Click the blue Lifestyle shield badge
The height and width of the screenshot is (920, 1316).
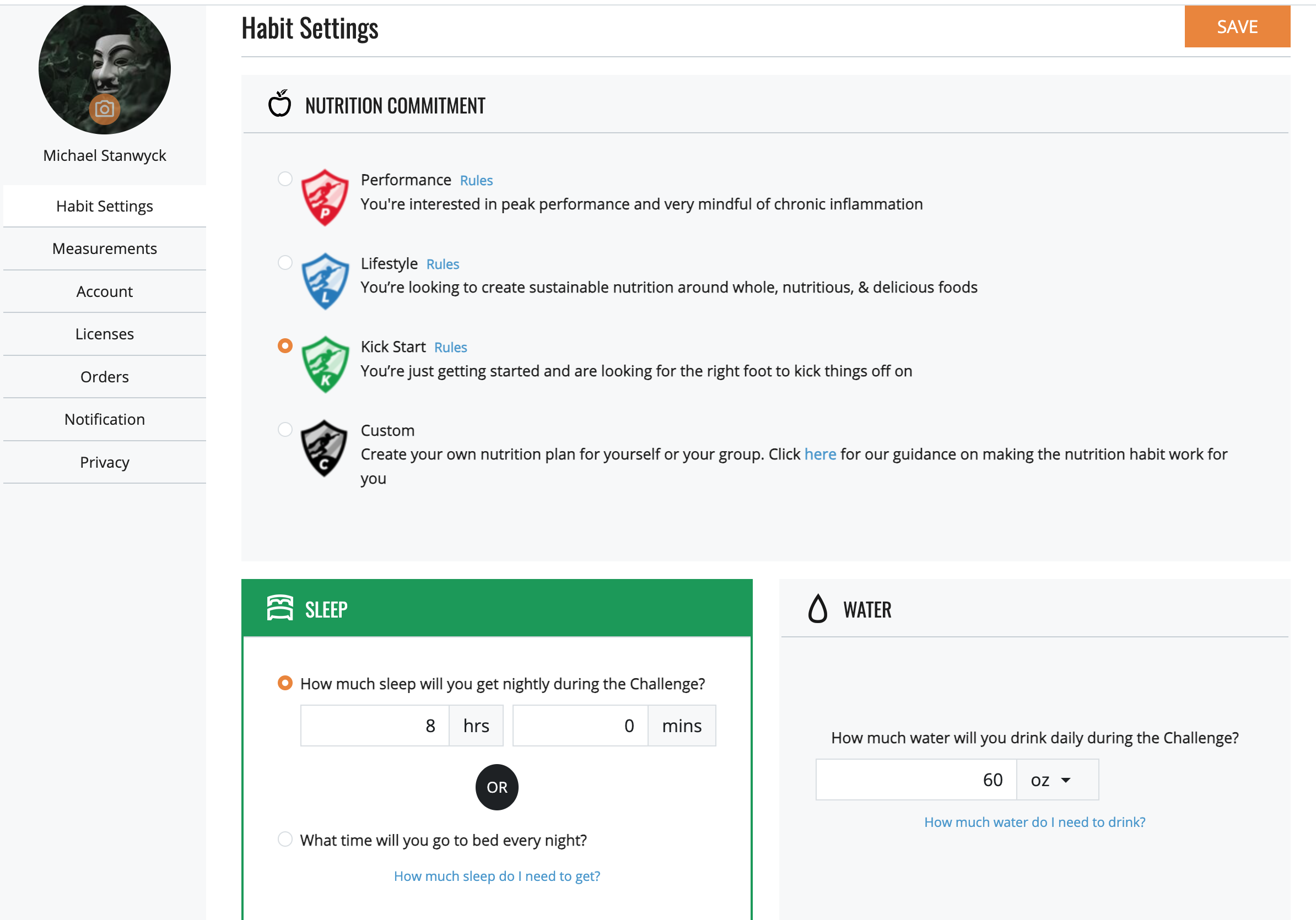[325, 282]
